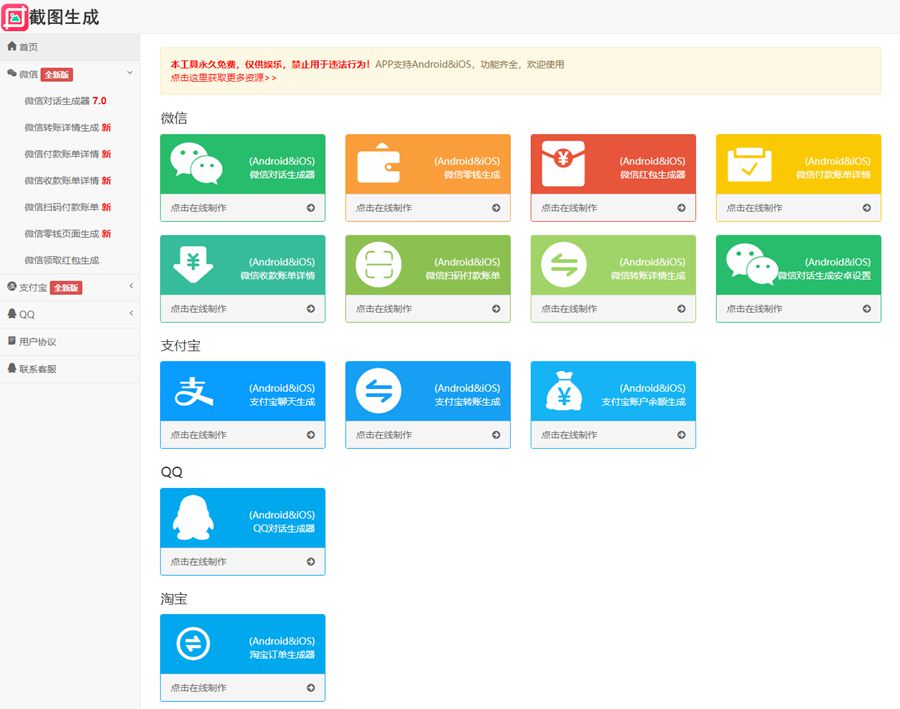
Task: Expand the QQ sidebar section
Action: pos(131,314)
